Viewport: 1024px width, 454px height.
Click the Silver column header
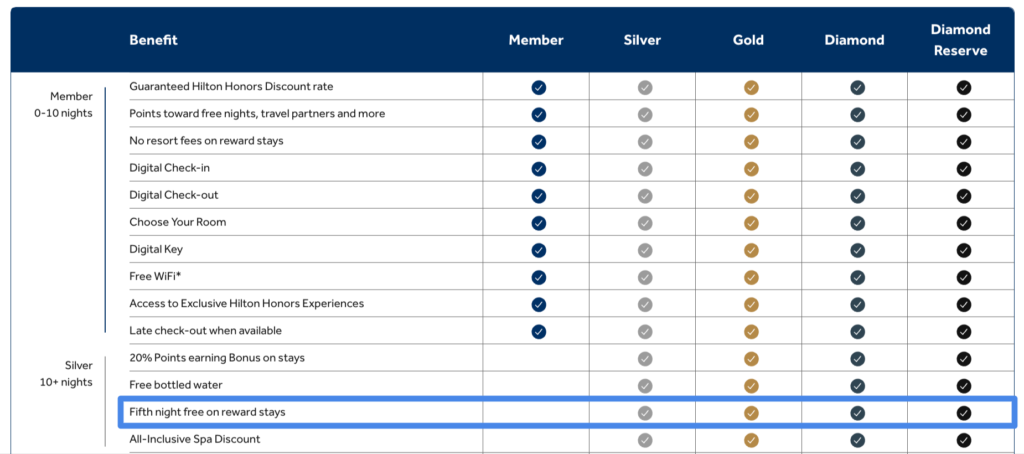(642, 40)
